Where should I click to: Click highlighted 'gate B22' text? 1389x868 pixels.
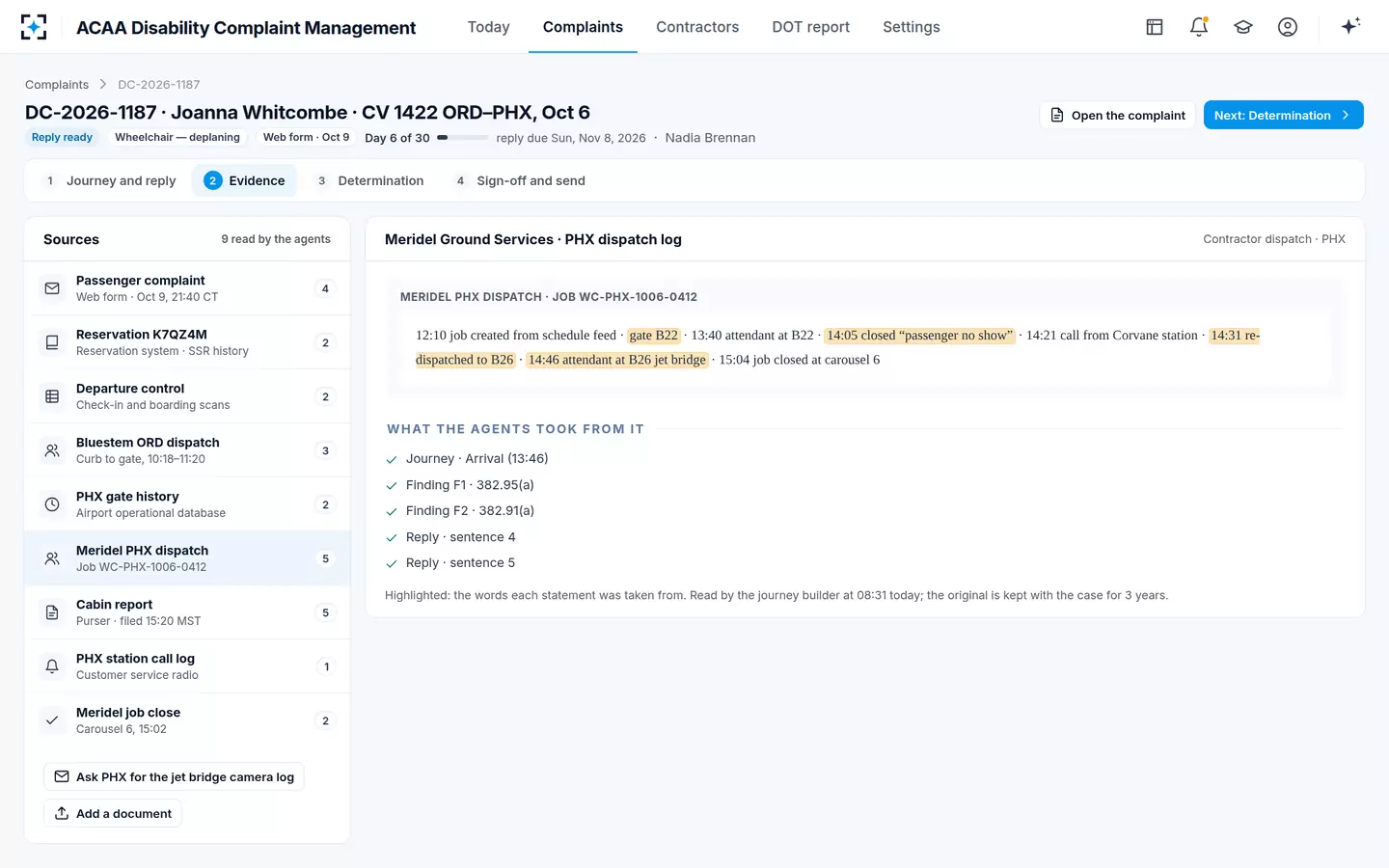(x=653, y=336)
